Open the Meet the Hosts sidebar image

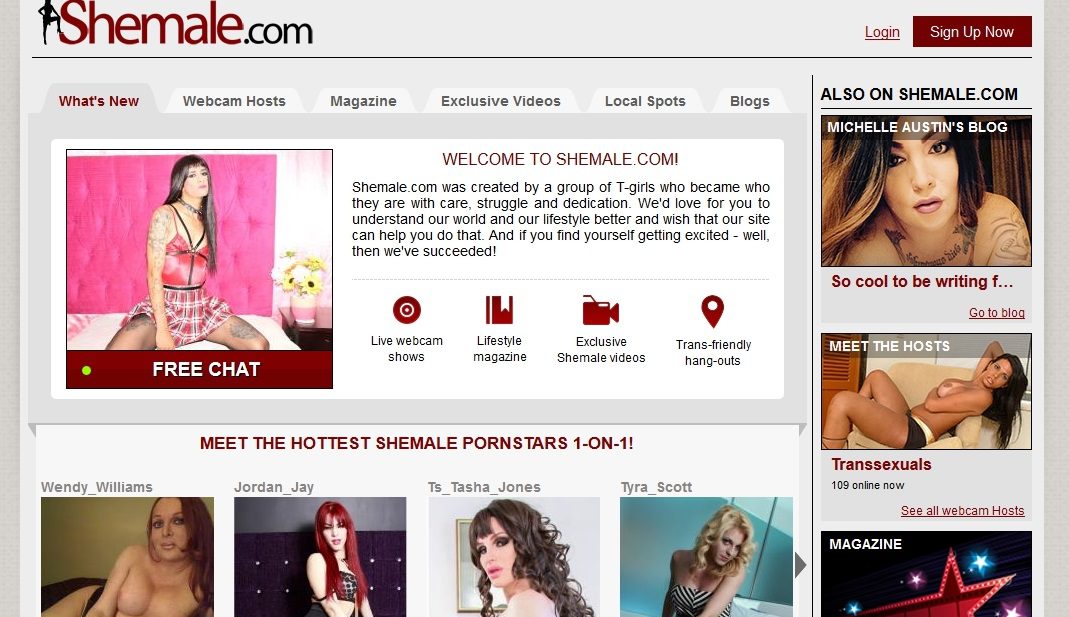(926, 391)
